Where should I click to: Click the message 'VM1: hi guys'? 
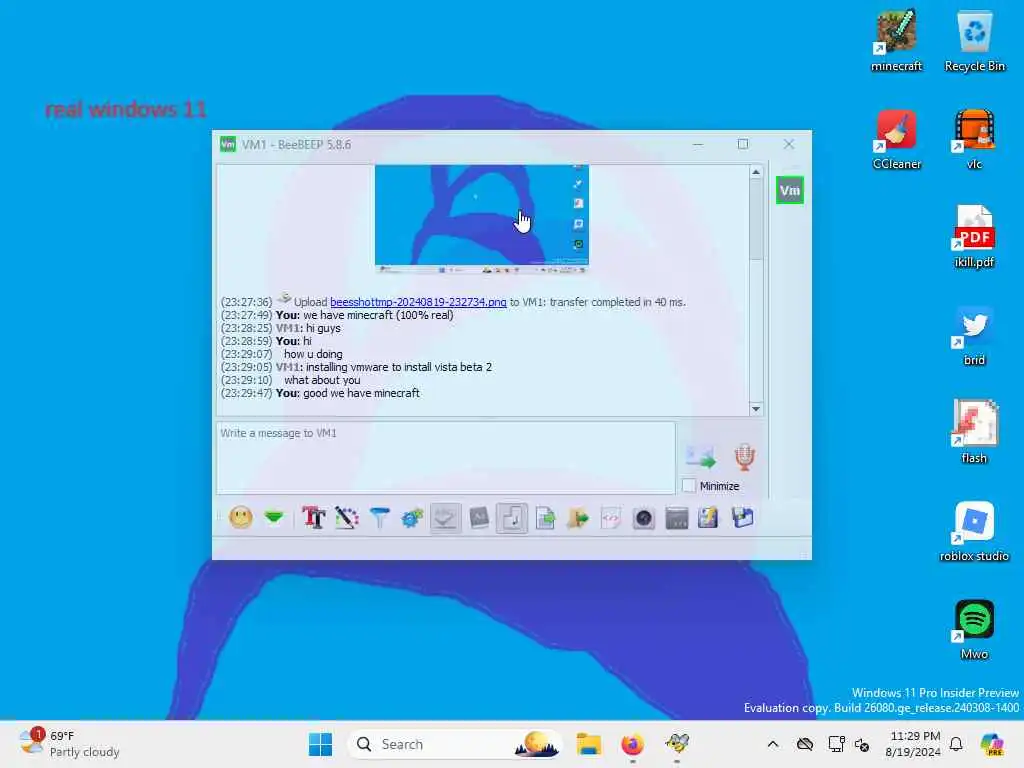coord(308,328)
